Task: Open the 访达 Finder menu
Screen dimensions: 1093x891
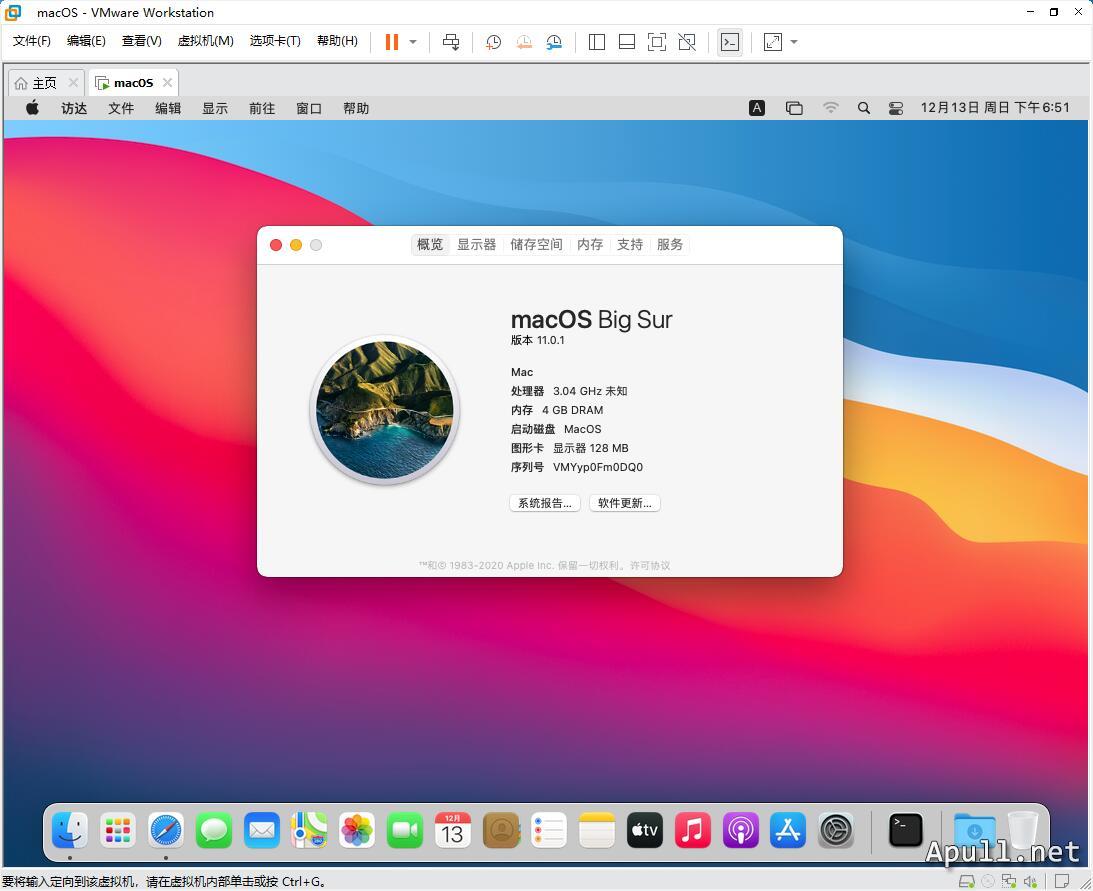Action: pyautogui.click(x=74, y=108)
